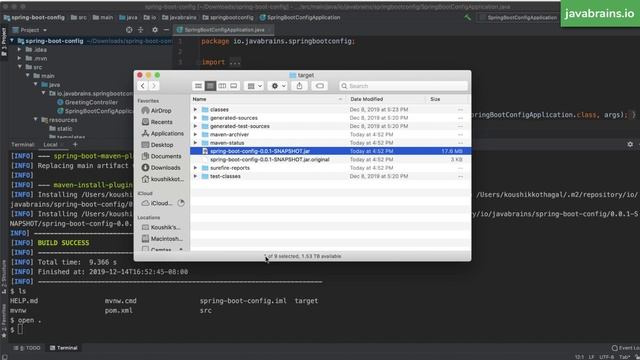Open terminal panel settings gear
This screenshot has width=640, height=360.
[630, 144]
